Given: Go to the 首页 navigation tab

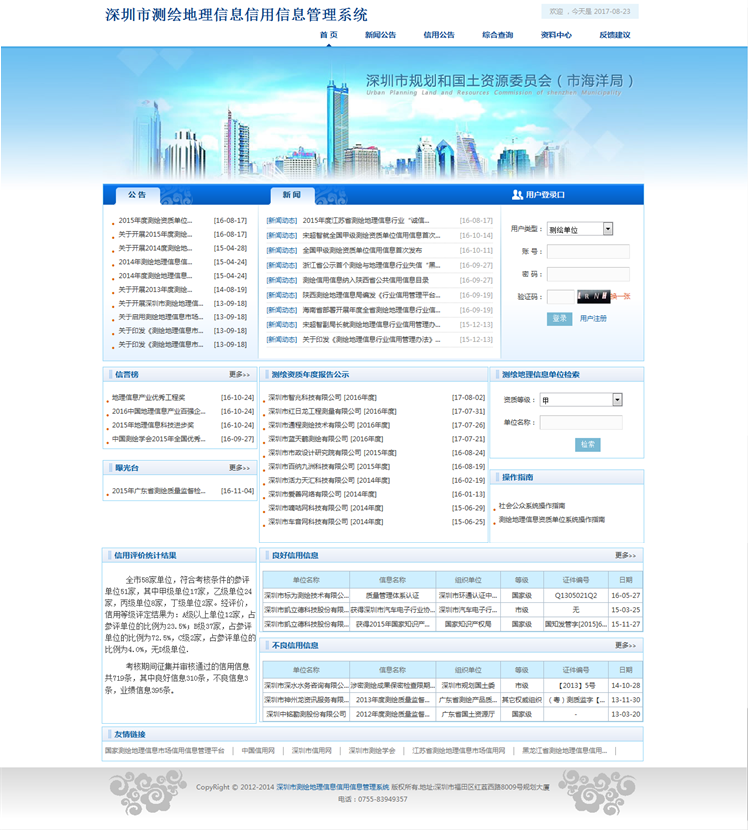Looking at the screenshot, I should tap(329, 35).
